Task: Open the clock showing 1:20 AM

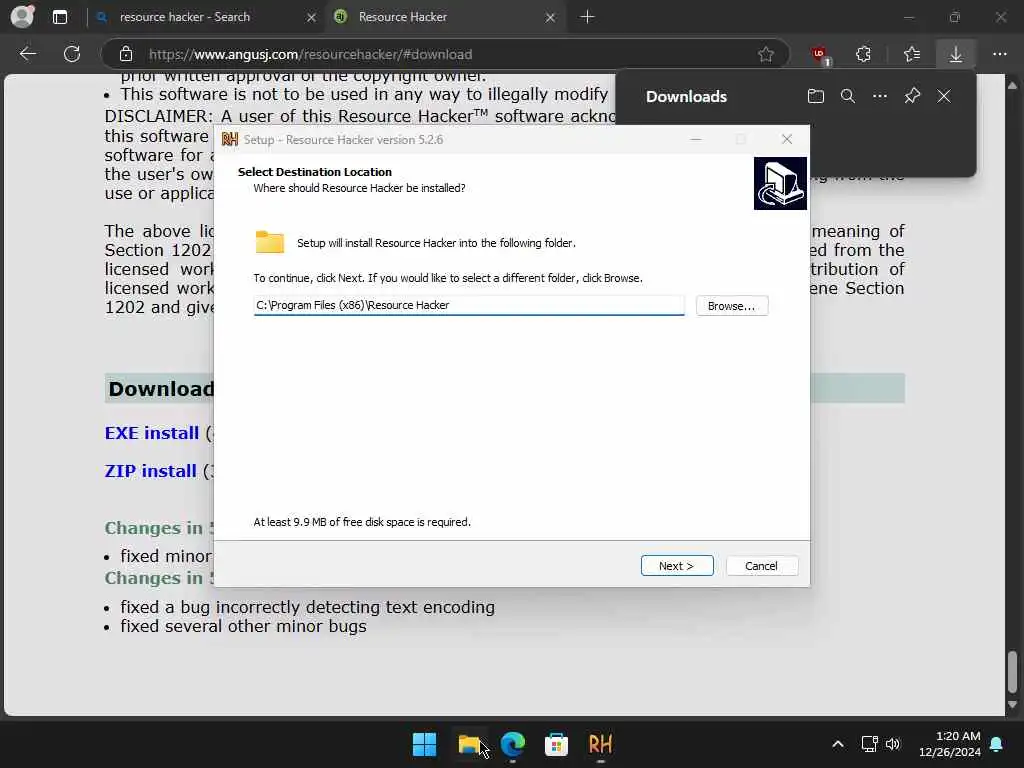Action: 950,744
